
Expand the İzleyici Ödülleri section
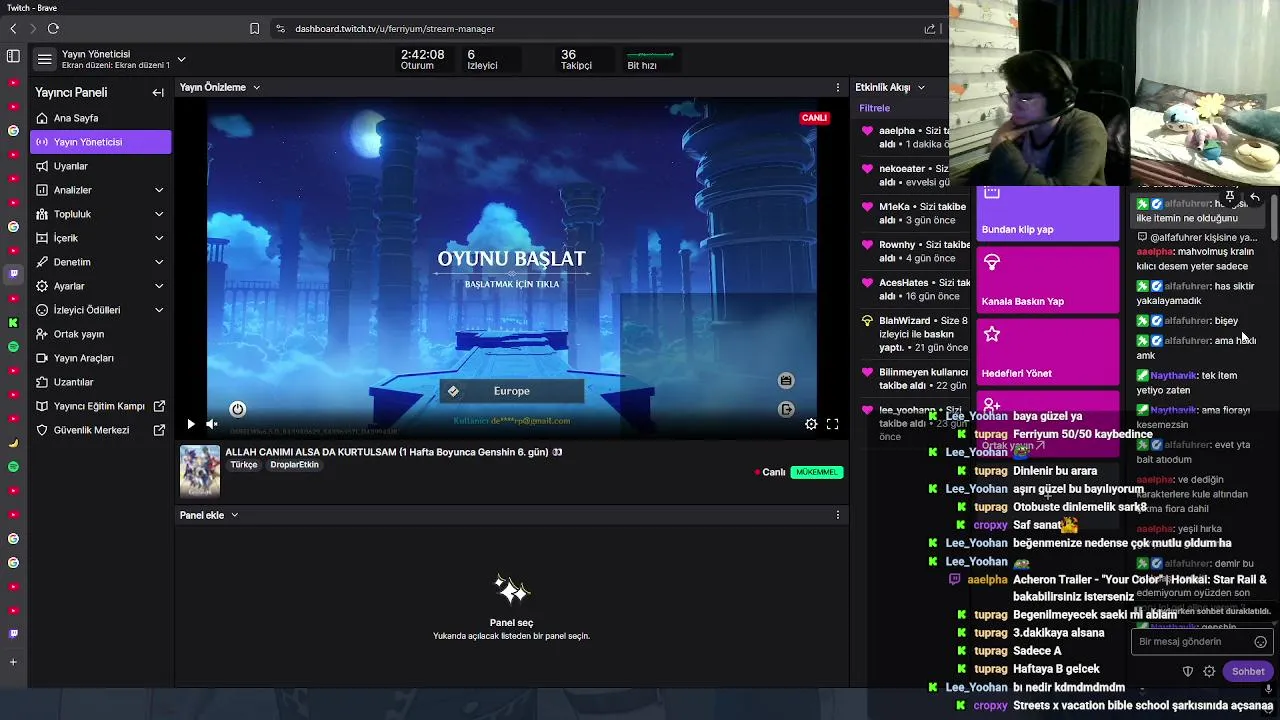(x=100, y=310)
